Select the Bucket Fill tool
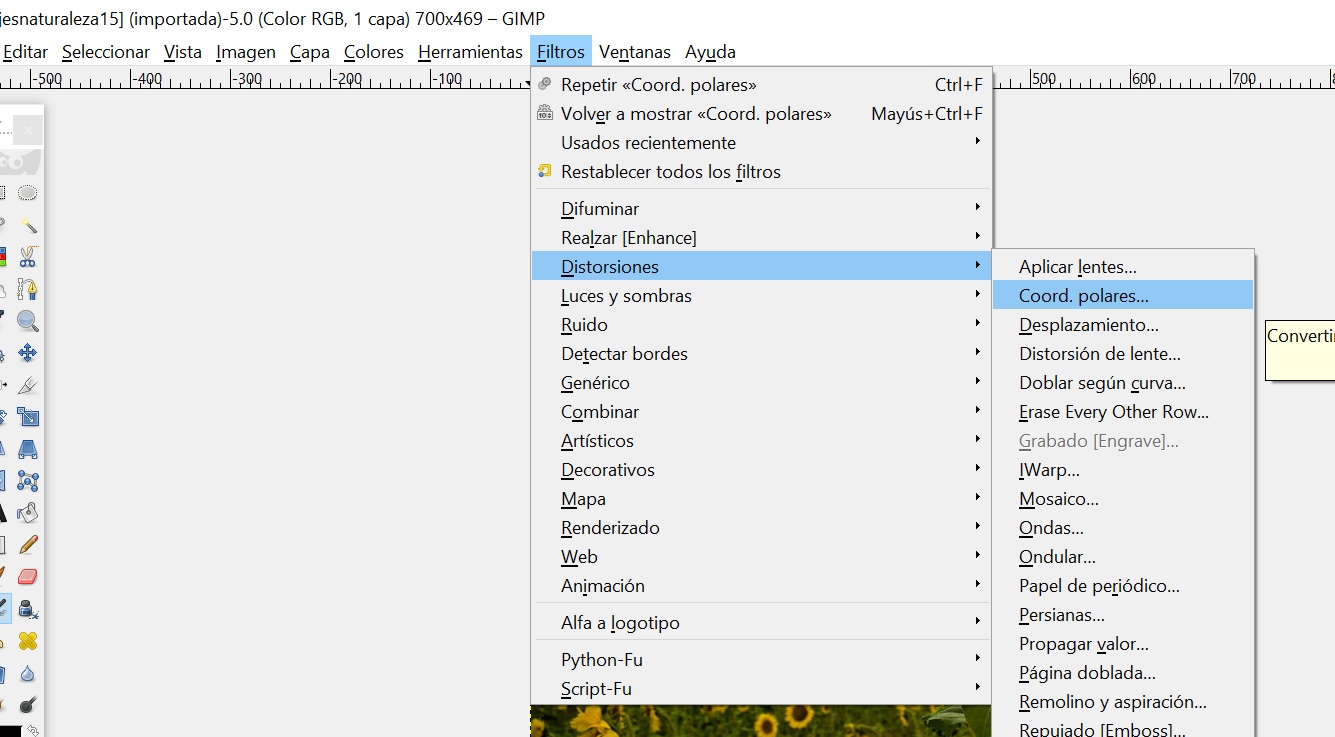Image resolution: width=1335 pixels, height=737 pixels. point(28,513)
